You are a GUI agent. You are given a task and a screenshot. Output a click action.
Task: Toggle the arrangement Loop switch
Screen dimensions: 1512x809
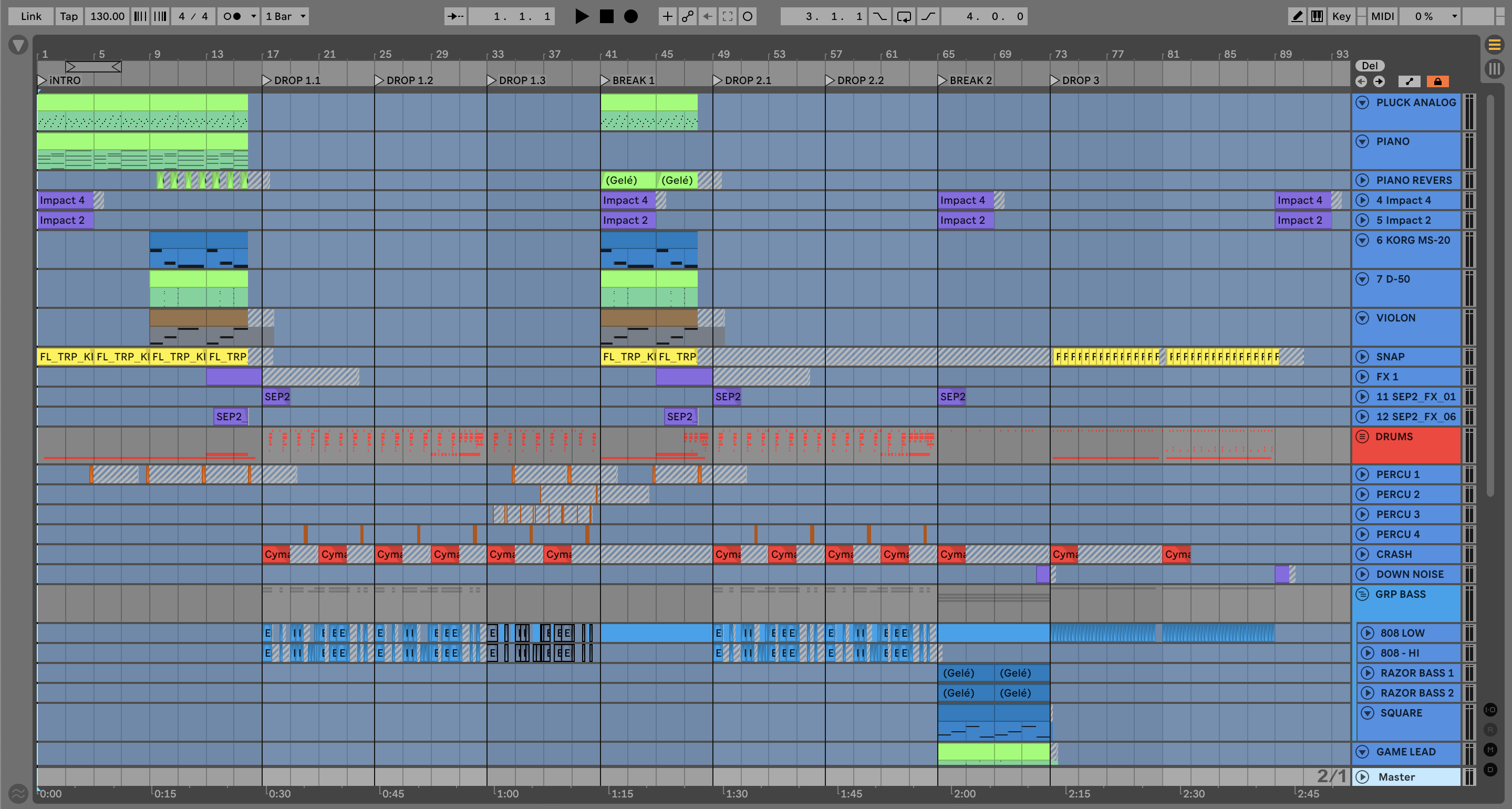(x=904, y=16)
